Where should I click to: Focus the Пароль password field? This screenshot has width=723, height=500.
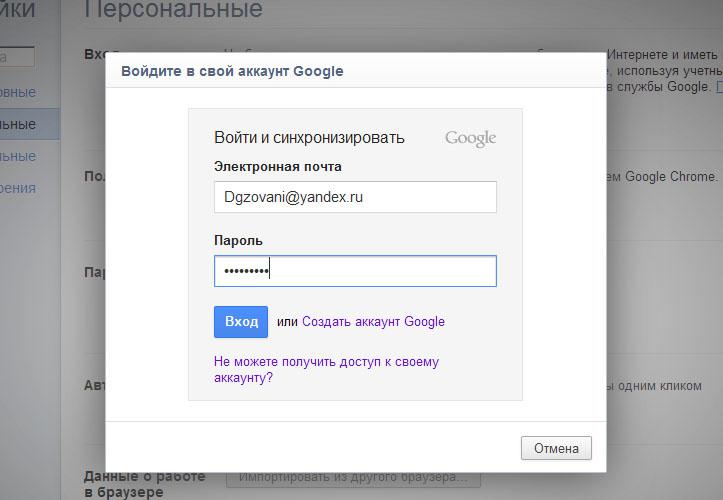tap(355, 271)
